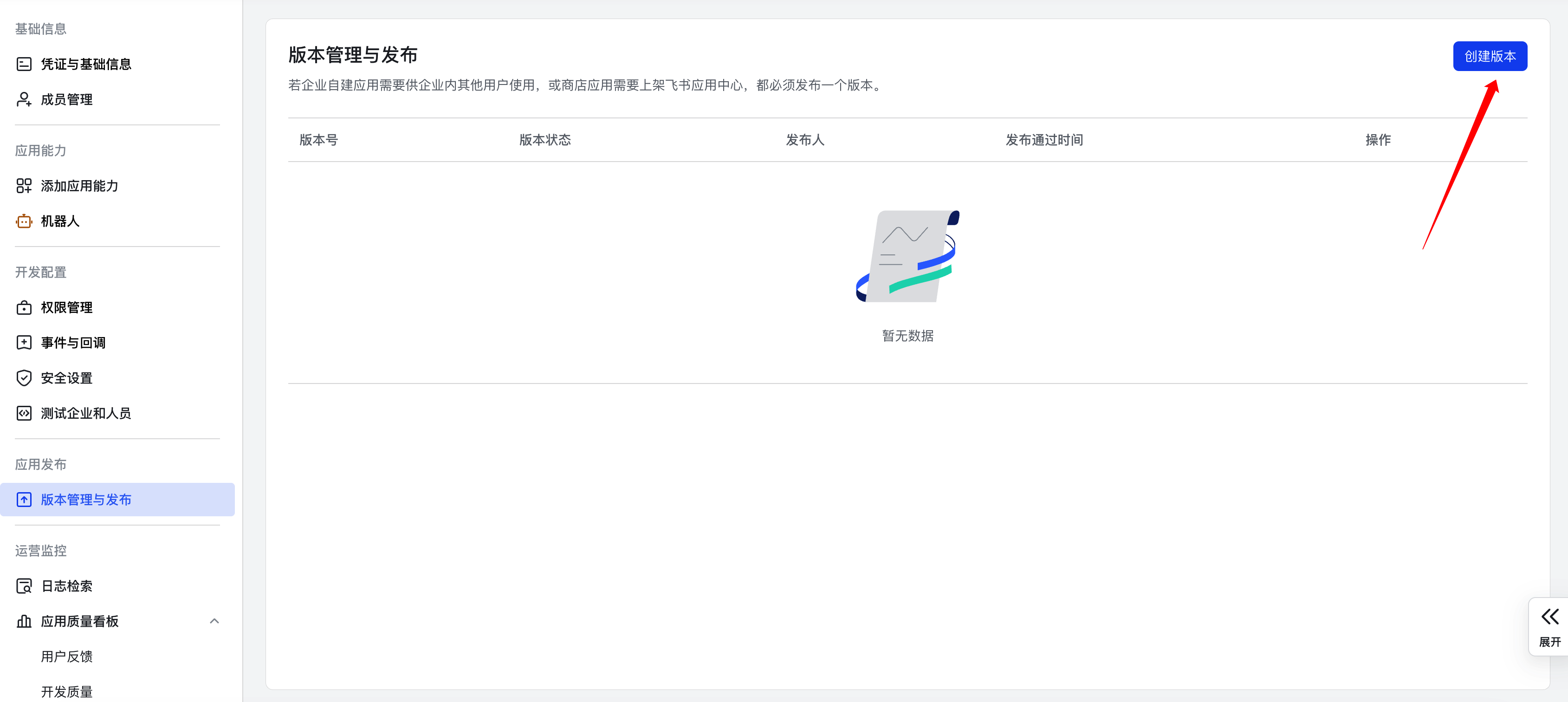Click the 版本管理与发布 upload icon
This screenshot has width=1568, height=702.
tap(24, 499)
